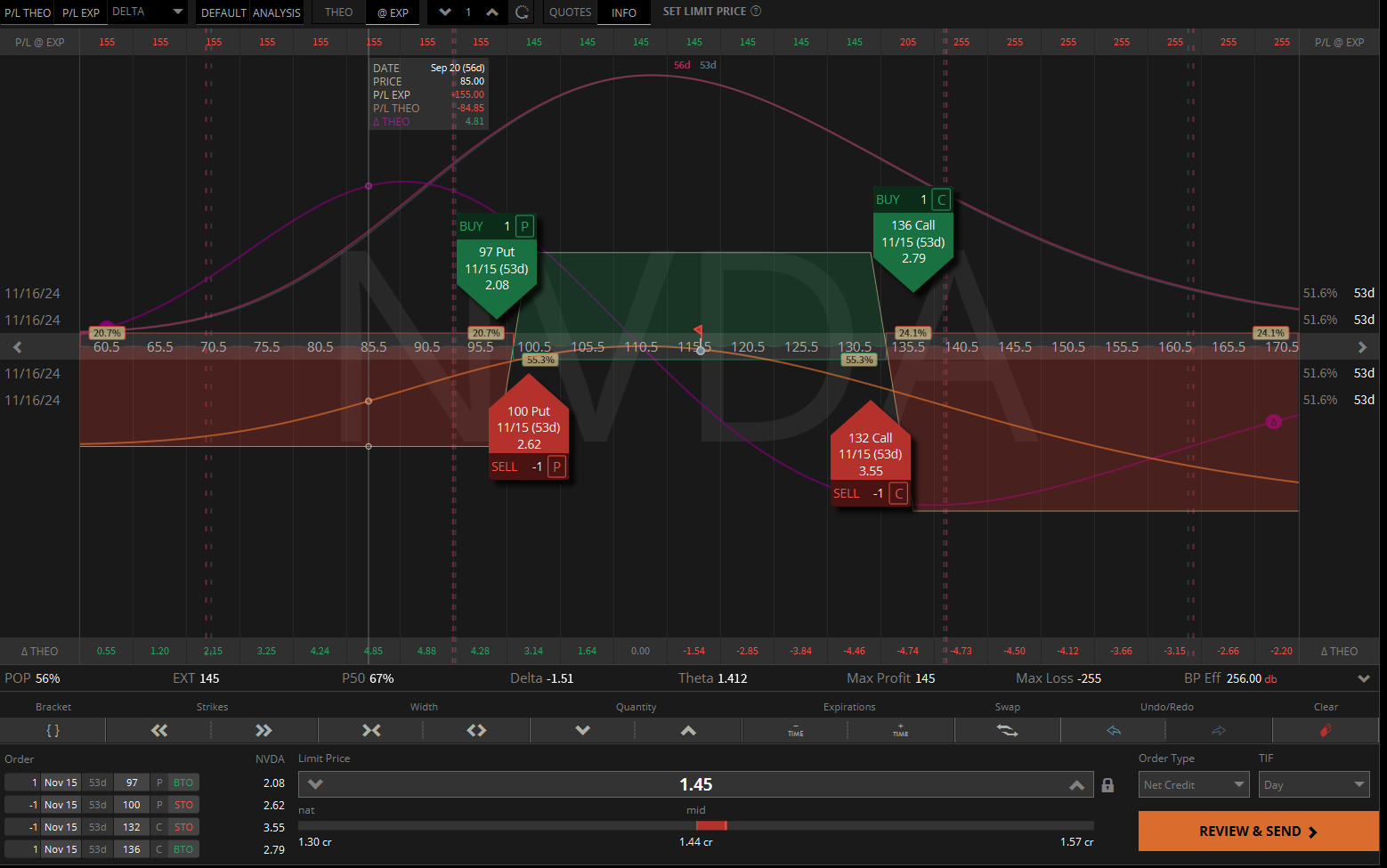Increase quantity using the up chevron under Quantity
Screen dimensions: 1387x868
tap(688, 730)
